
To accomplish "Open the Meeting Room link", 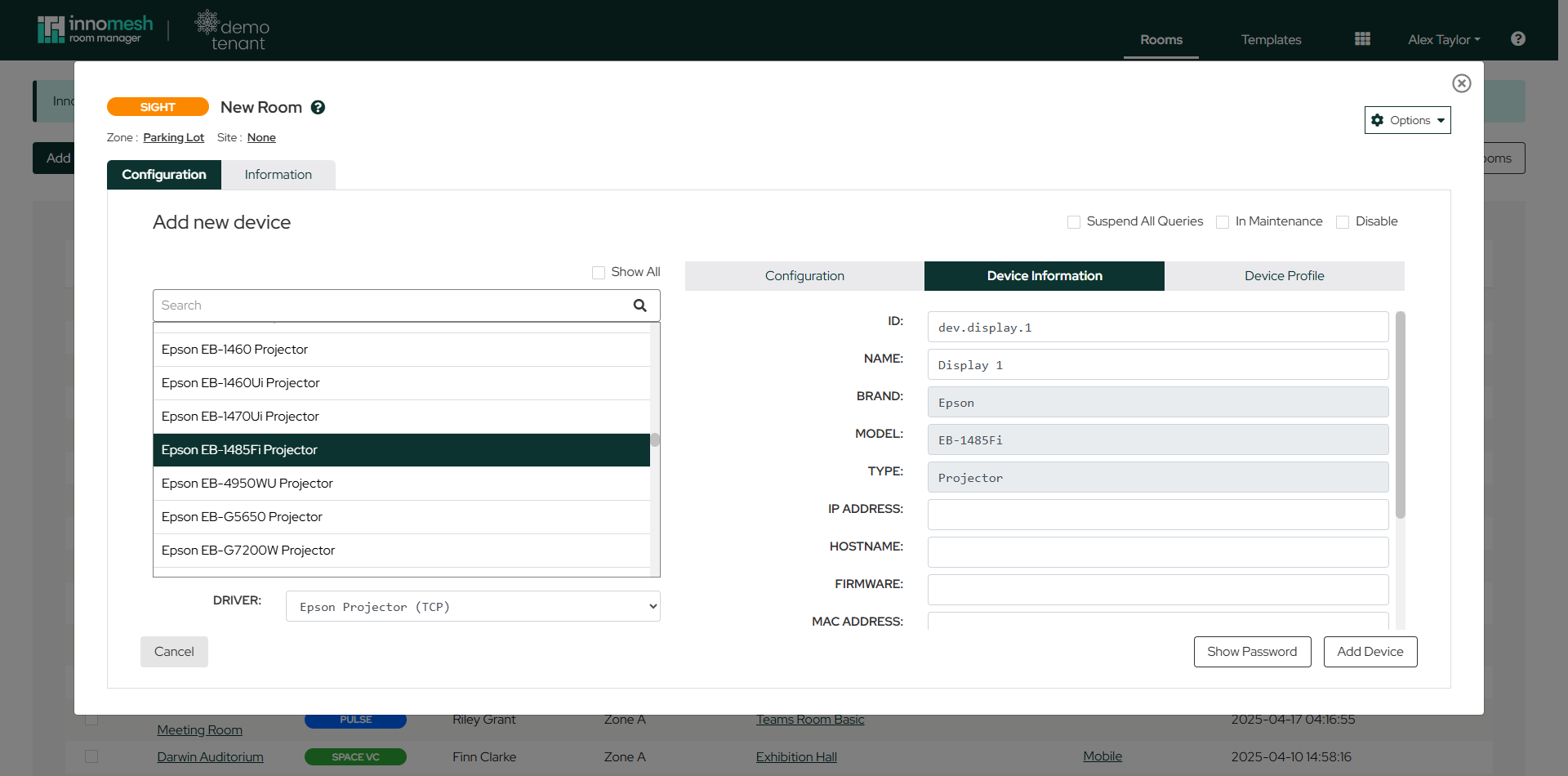I will tap(199, 730).
